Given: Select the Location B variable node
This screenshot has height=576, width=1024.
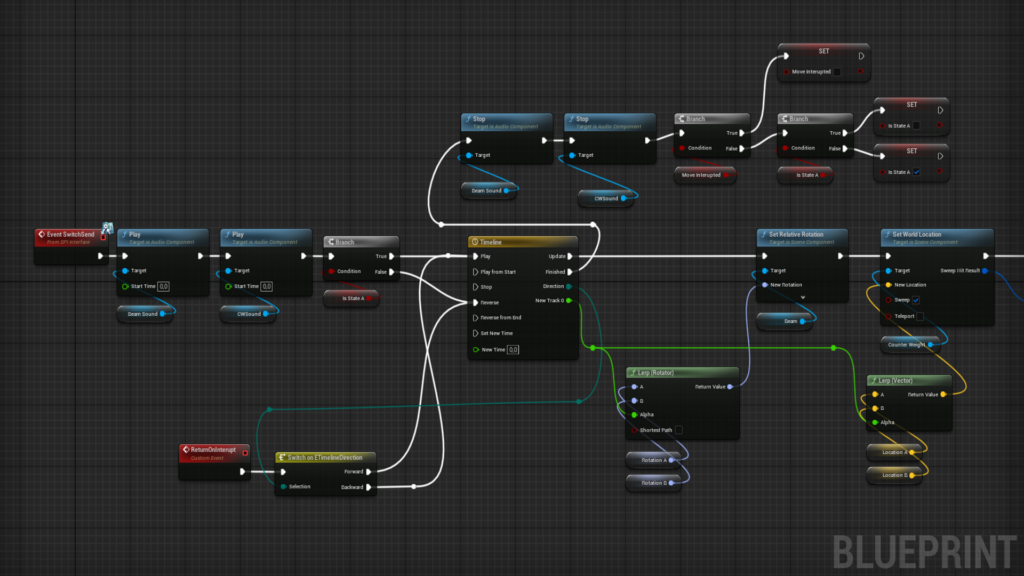Looking at the screenshot, I should 894,475.
